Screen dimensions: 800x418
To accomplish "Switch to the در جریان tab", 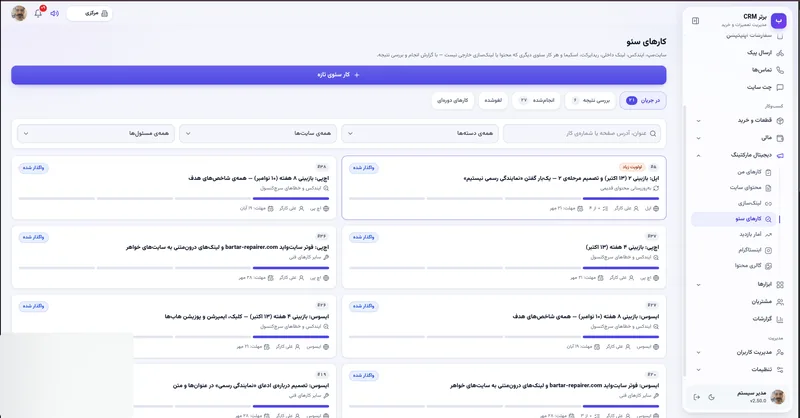I will point(643,101).
